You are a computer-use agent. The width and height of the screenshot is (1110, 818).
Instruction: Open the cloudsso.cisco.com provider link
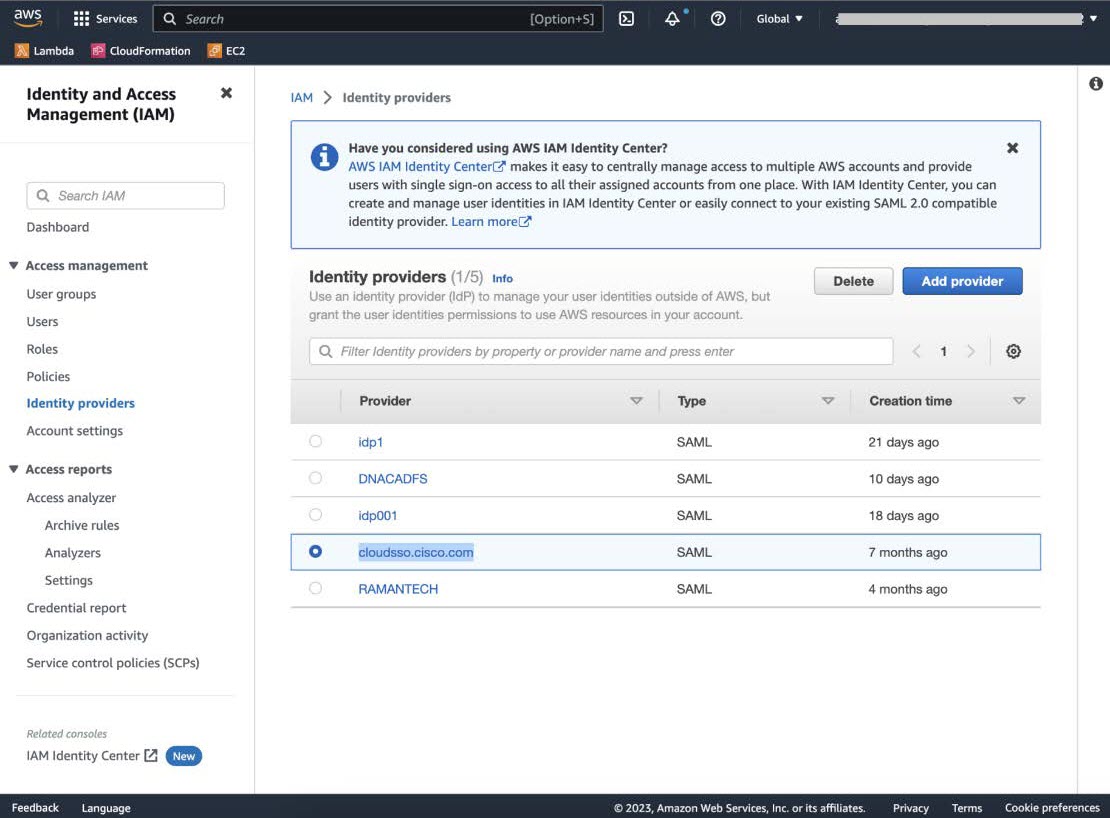point(416,552)
